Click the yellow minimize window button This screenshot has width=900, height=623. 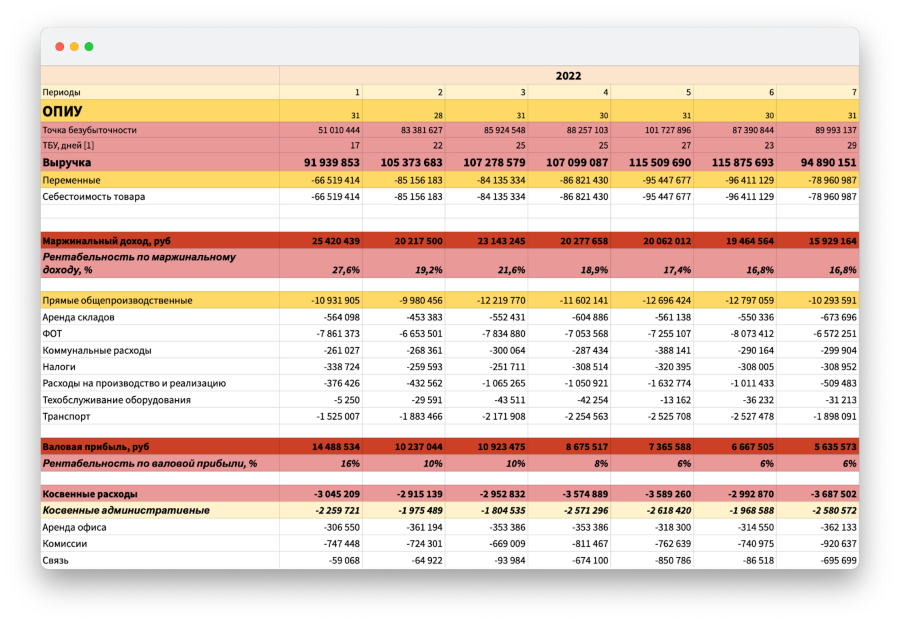click(74, 47)
